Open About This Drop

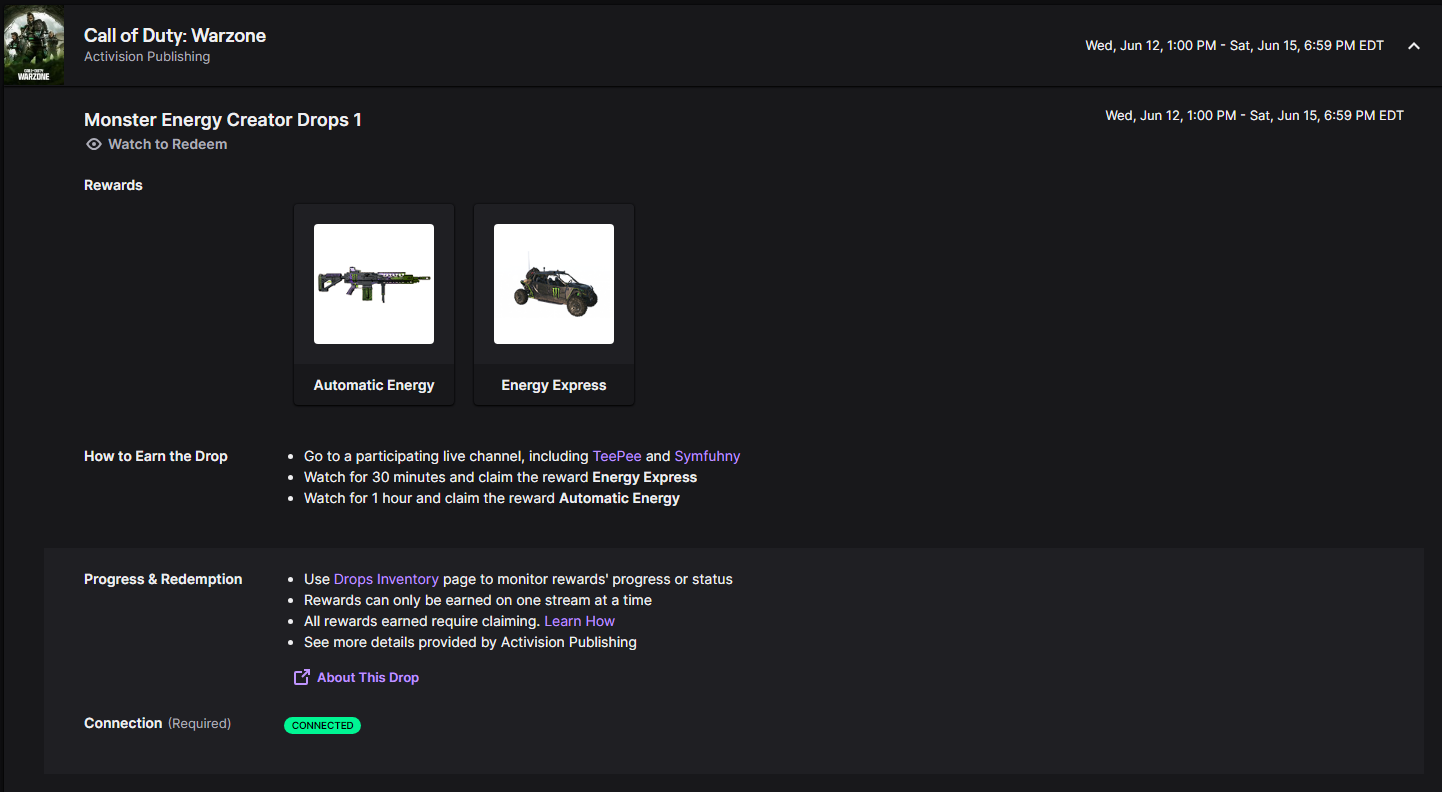pos(367,677)
